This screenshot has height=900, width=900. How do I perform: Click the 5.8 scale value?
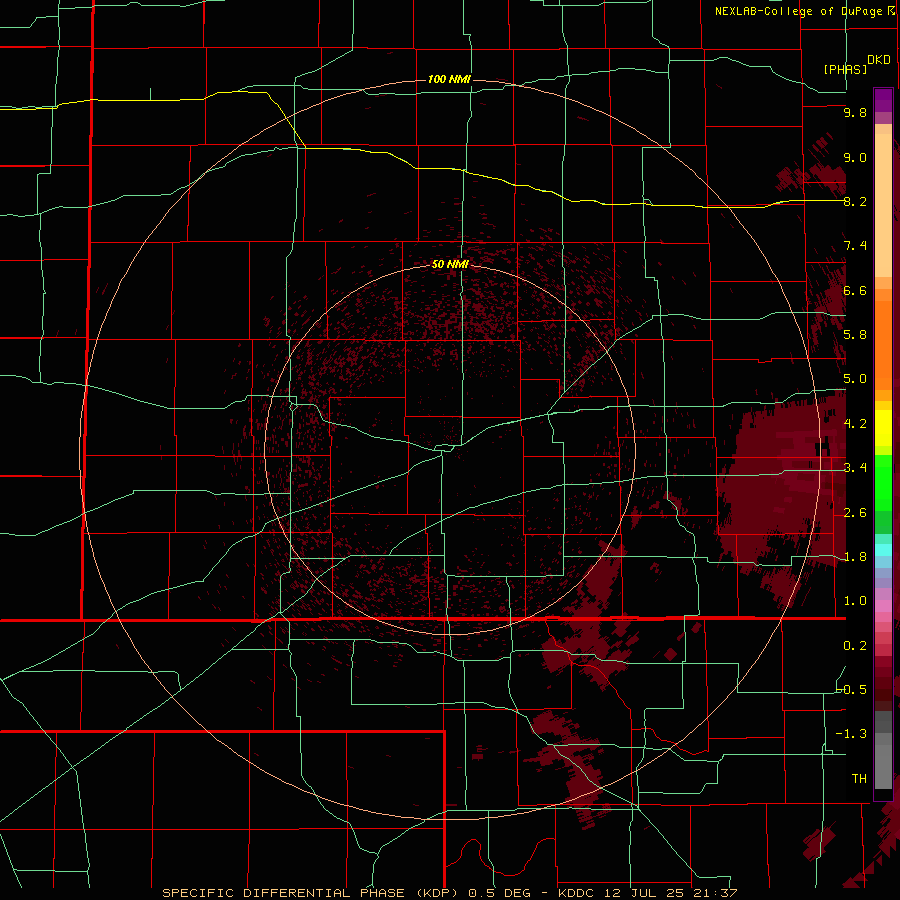pyautogui.click(x=855, y=335)
